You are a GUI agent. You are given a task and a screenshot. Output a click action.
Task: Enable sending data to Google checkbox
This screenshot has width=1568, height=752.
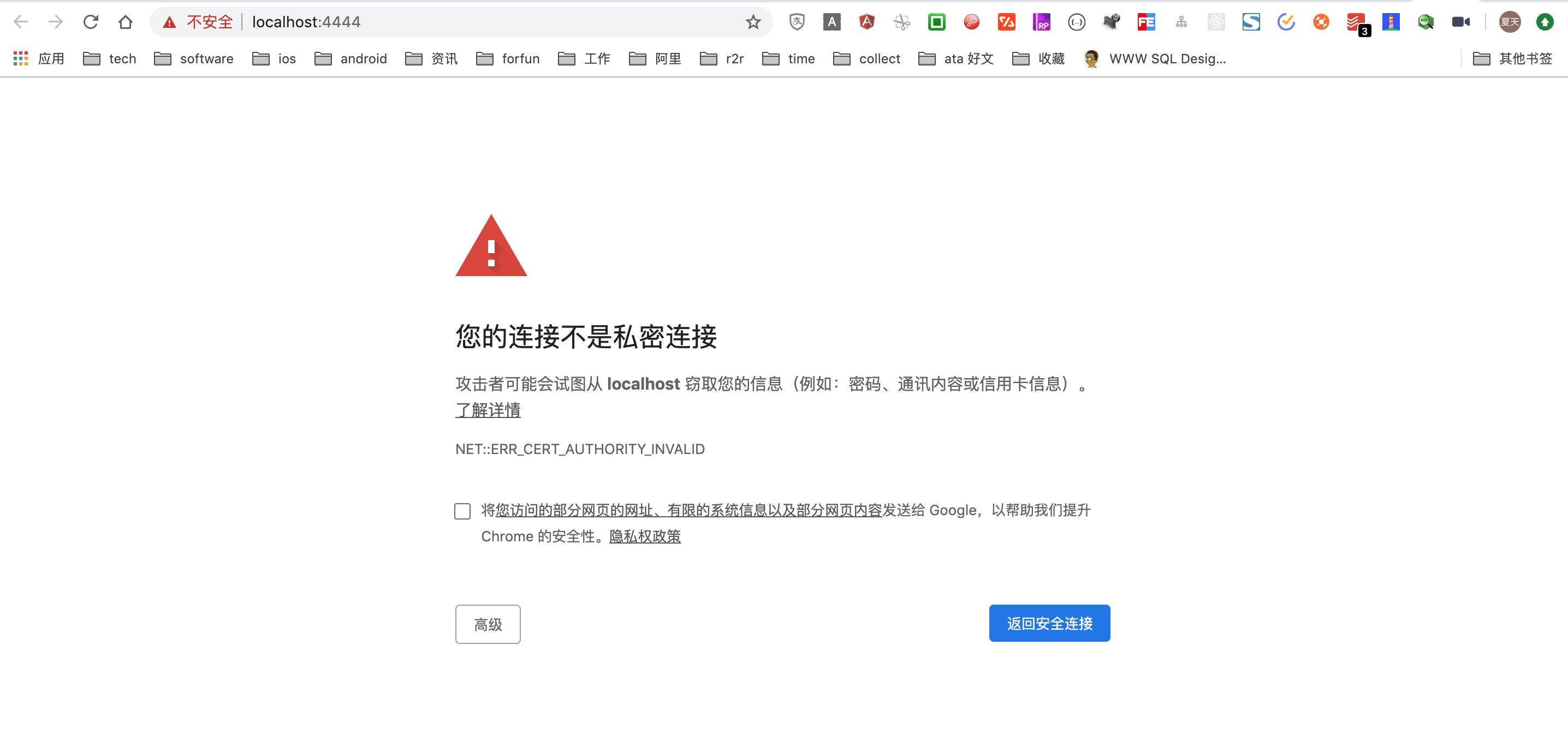click(x=462, y=512)
